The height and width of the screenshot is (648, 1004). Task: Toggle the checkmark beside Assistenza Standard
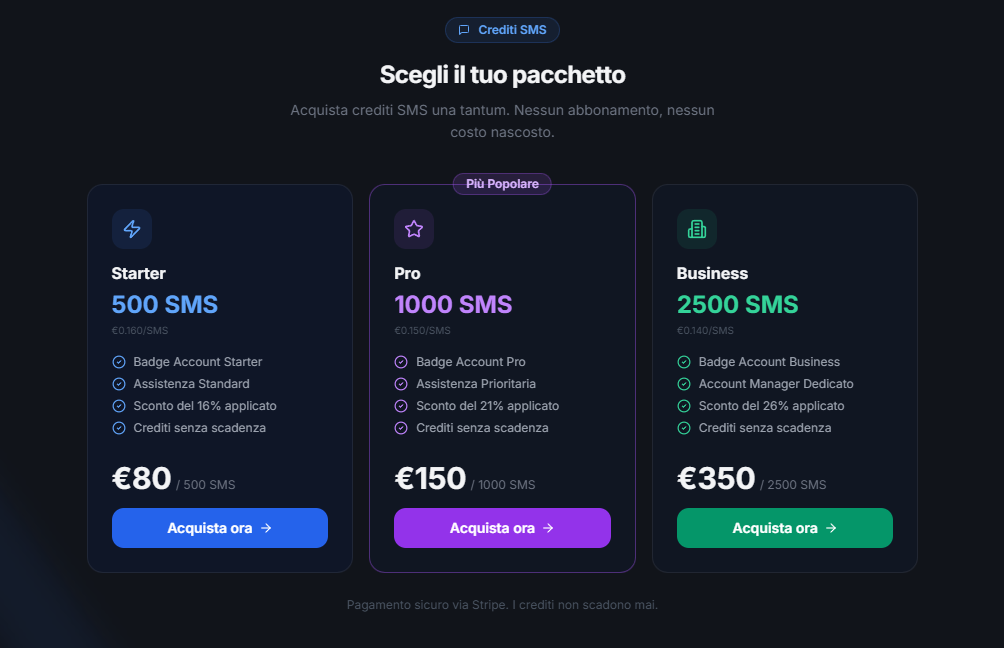[x=121, y=383]
